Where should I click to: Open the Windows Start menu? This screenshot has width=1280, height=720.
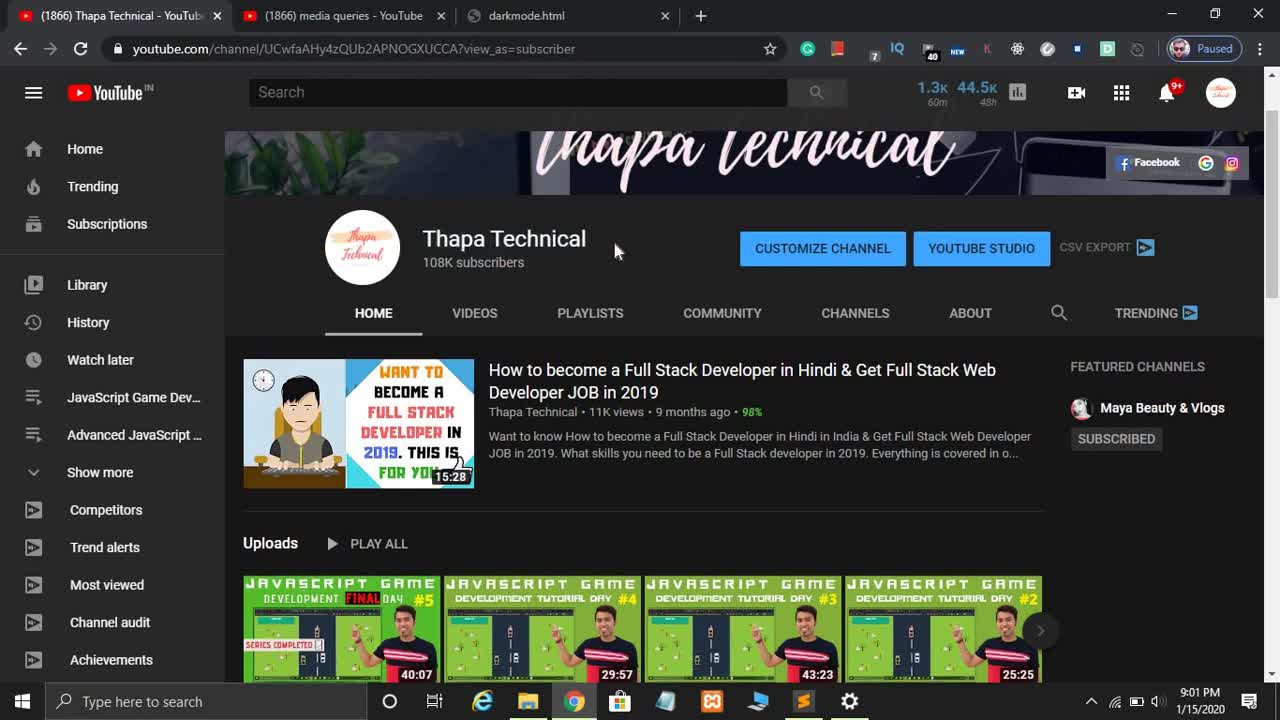click(x=22, y=701)
